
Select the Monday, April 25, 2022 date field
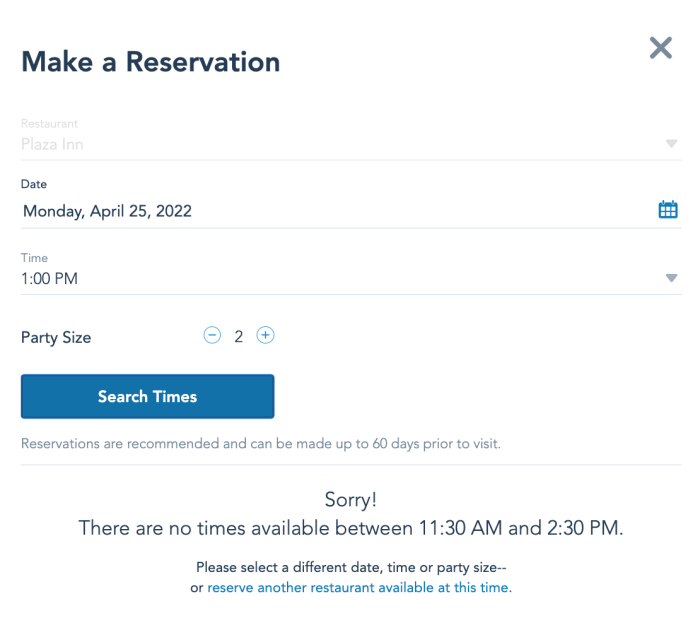coord(351,211)
